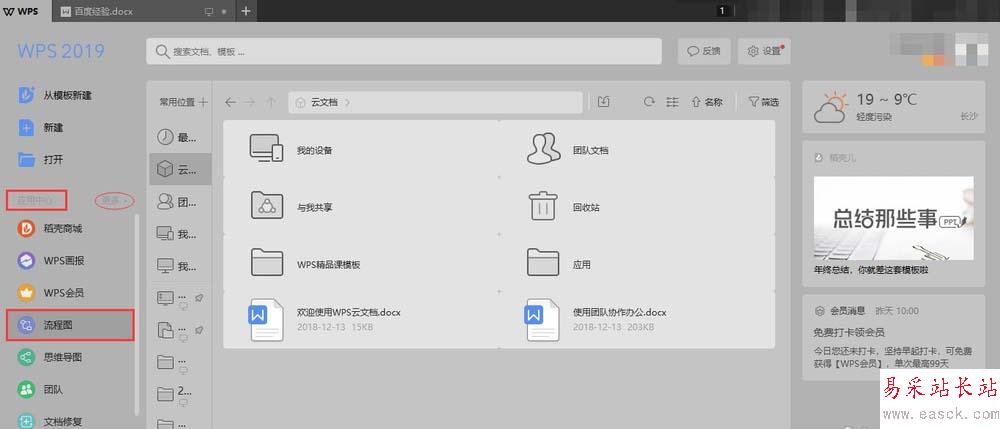Click the left sidebar app list scrollbar
Screen dimensions: 1000x429
pos(137,316)
